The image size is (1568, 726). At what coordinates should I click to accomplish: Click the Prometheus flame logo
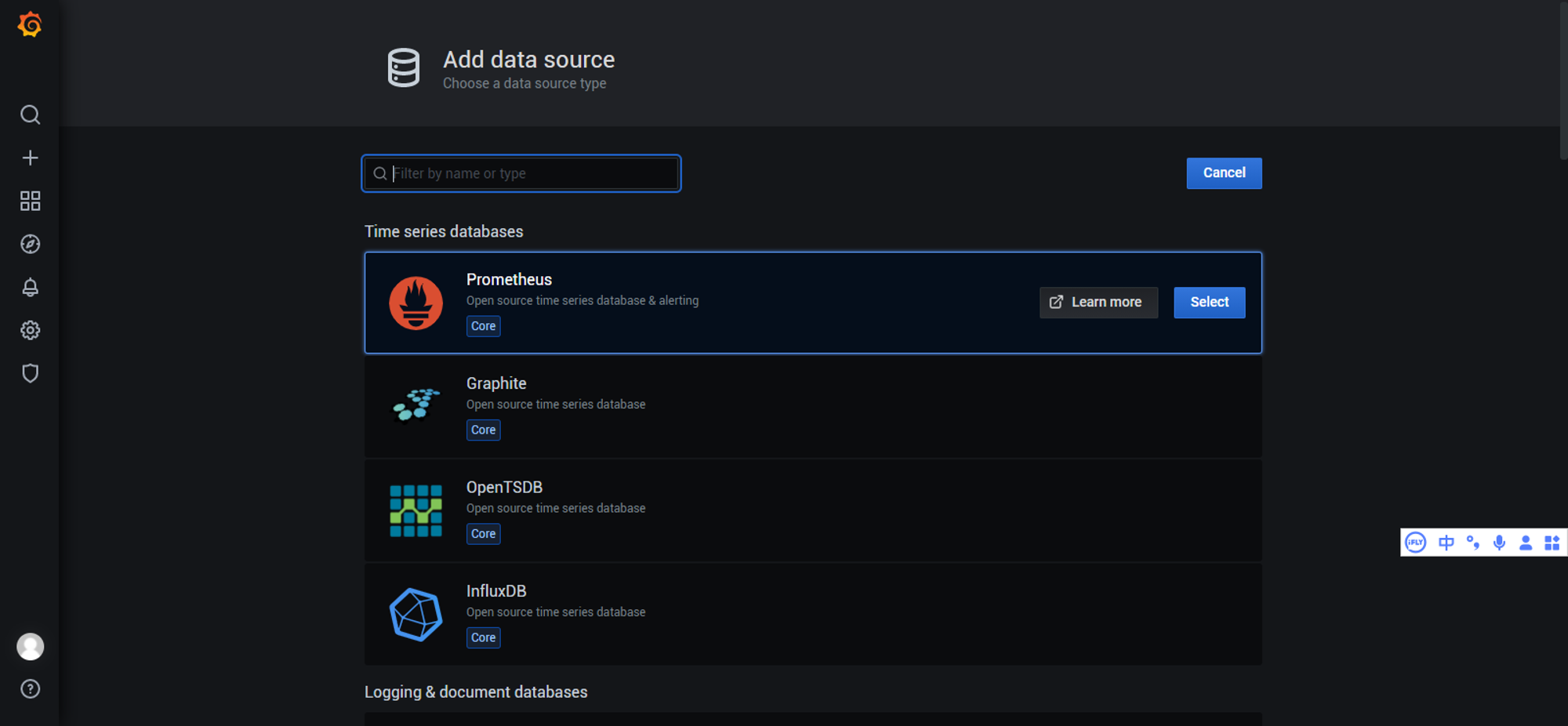[x=416, y=303]
